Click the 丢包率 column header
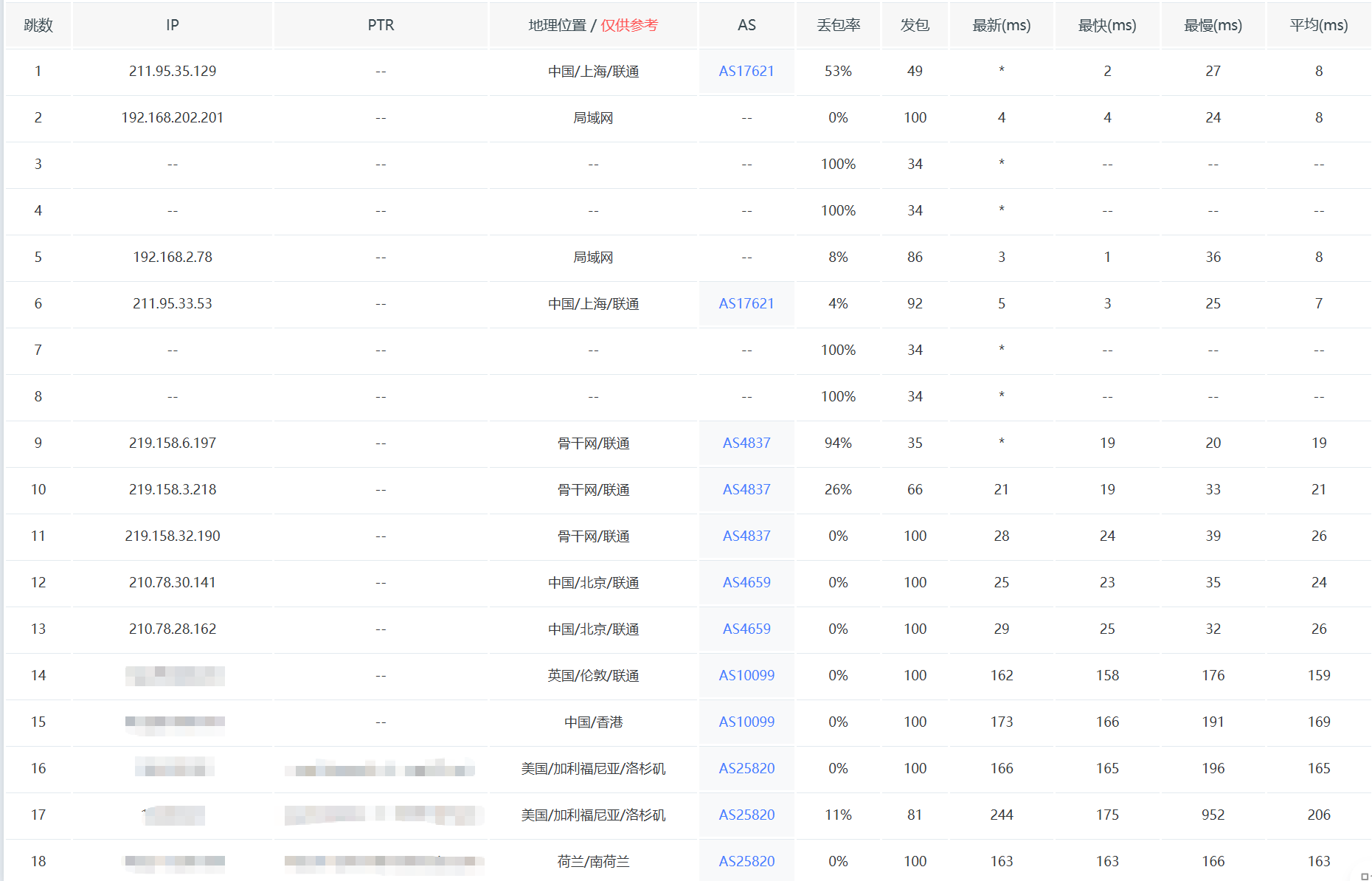 [839, 25]
